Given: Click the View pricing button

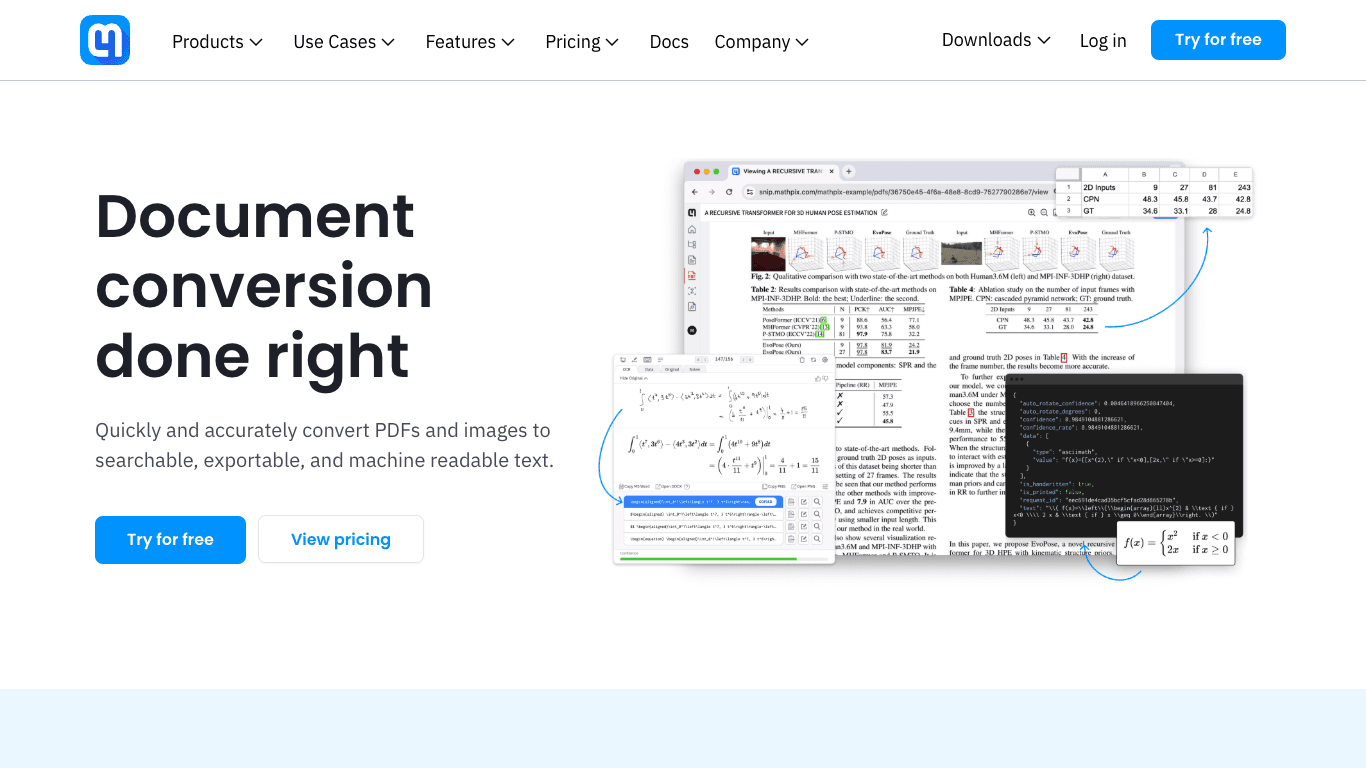Looking at the screenshot, I should (x=341, y=540).
